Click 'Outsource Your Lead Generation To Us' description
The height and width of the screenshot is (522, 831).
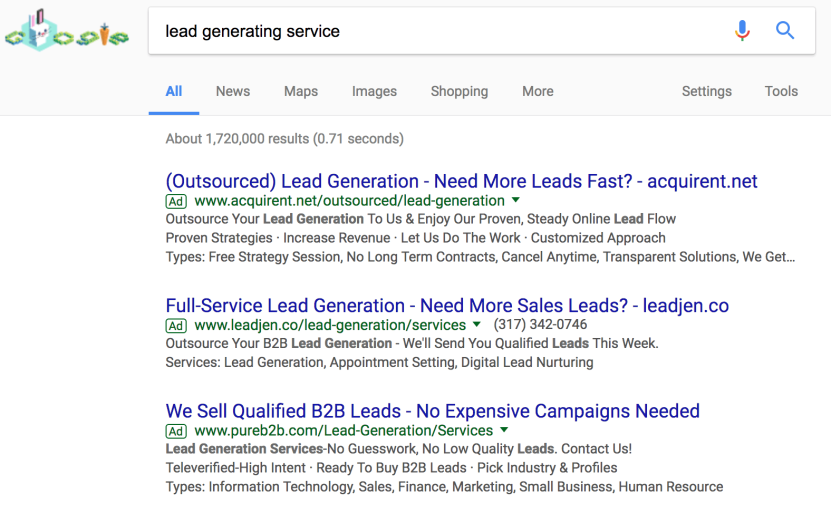point(421,219)
